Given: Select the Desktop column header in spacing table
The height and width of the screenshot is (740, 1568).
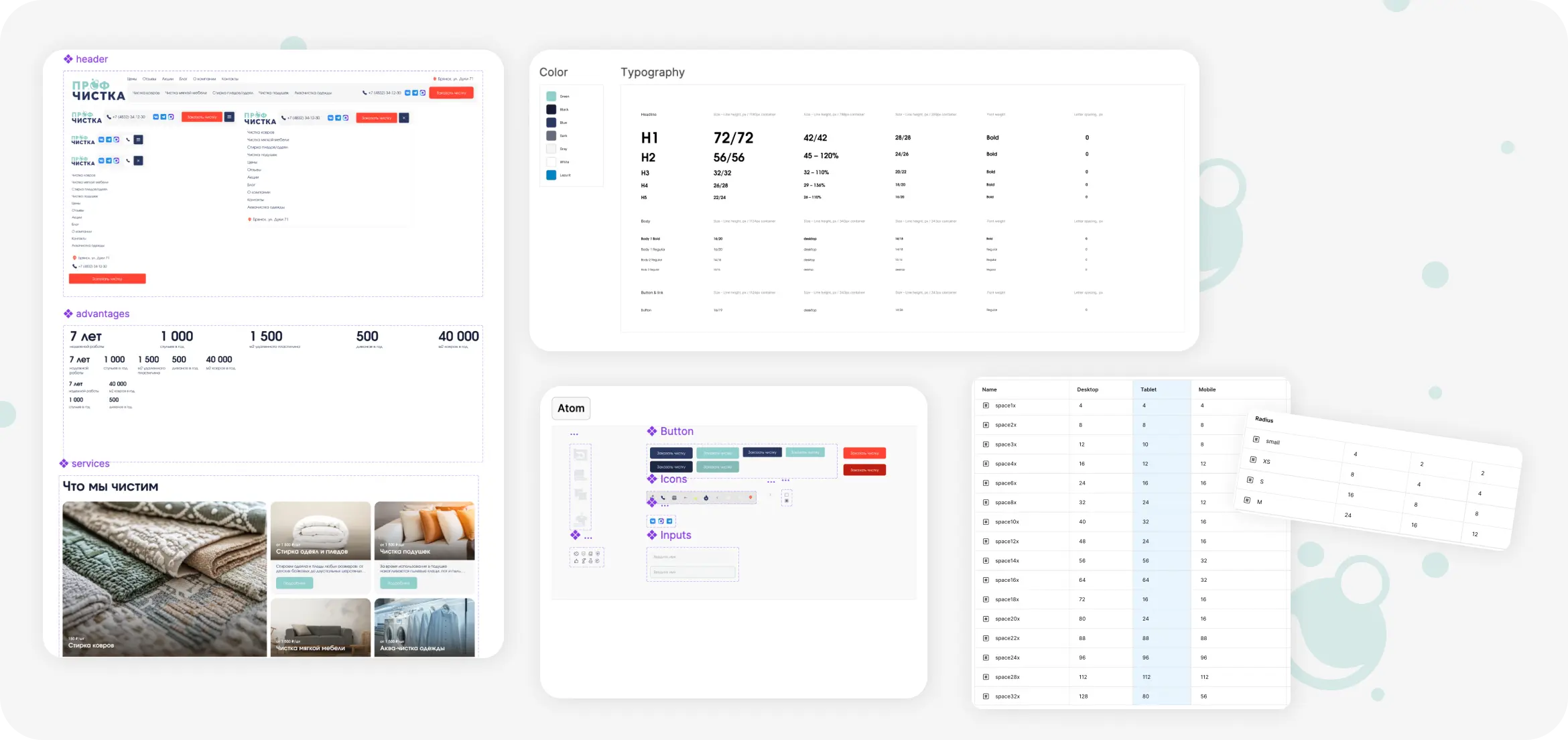Looking at the screenshot, I should point(1088,389).
